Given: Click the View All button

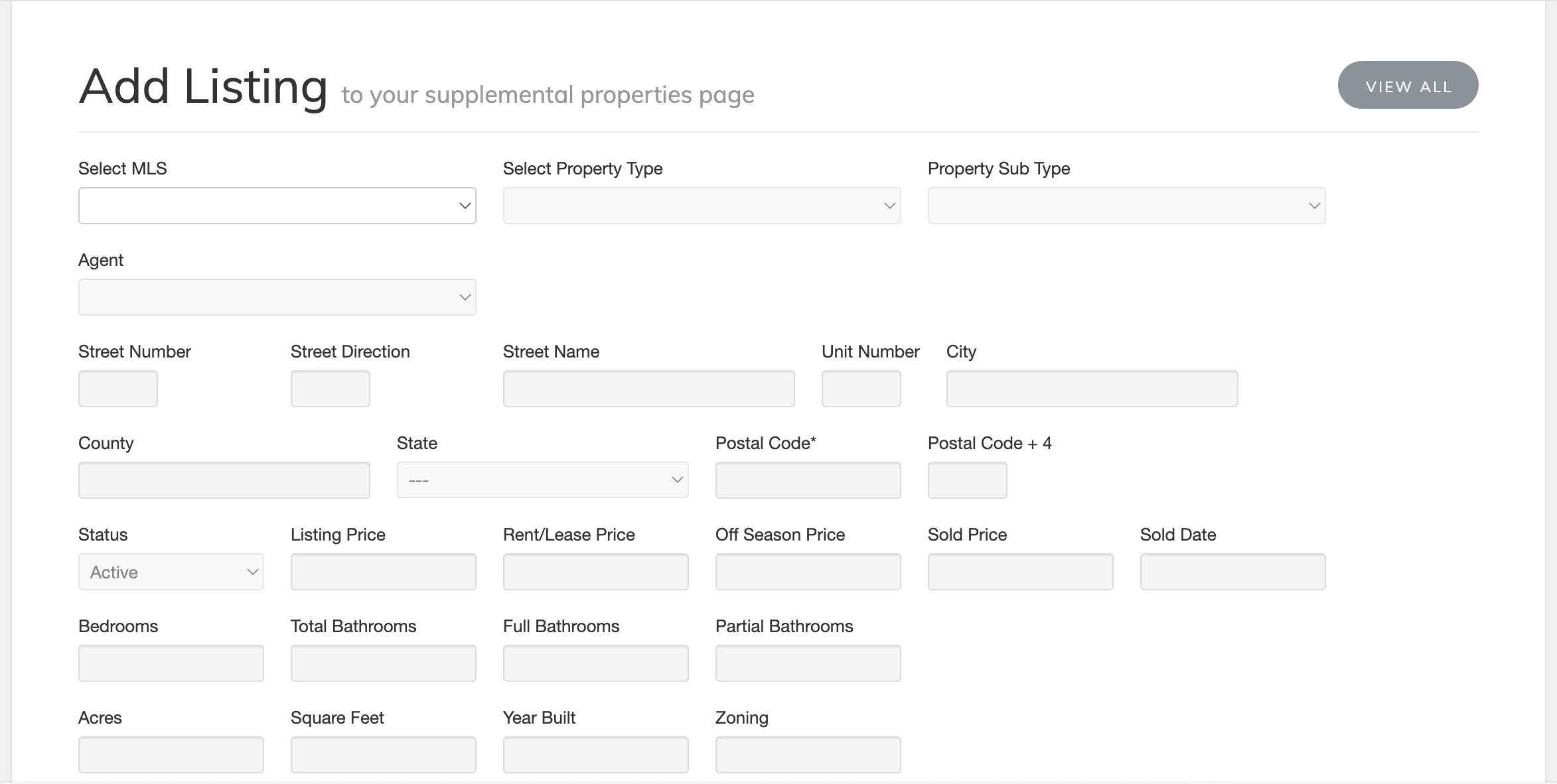Looking at the screenshot, I should [x=1408, y=86].
